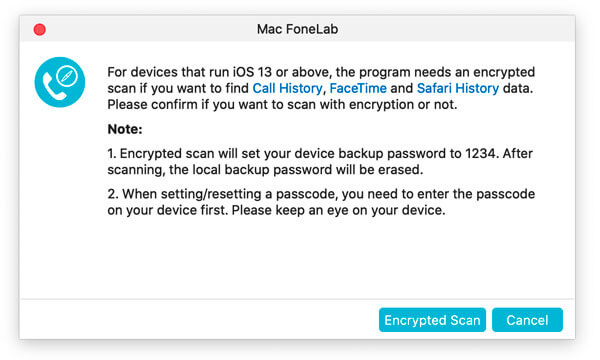Click the teal phone and compass logo

point(60,82)
